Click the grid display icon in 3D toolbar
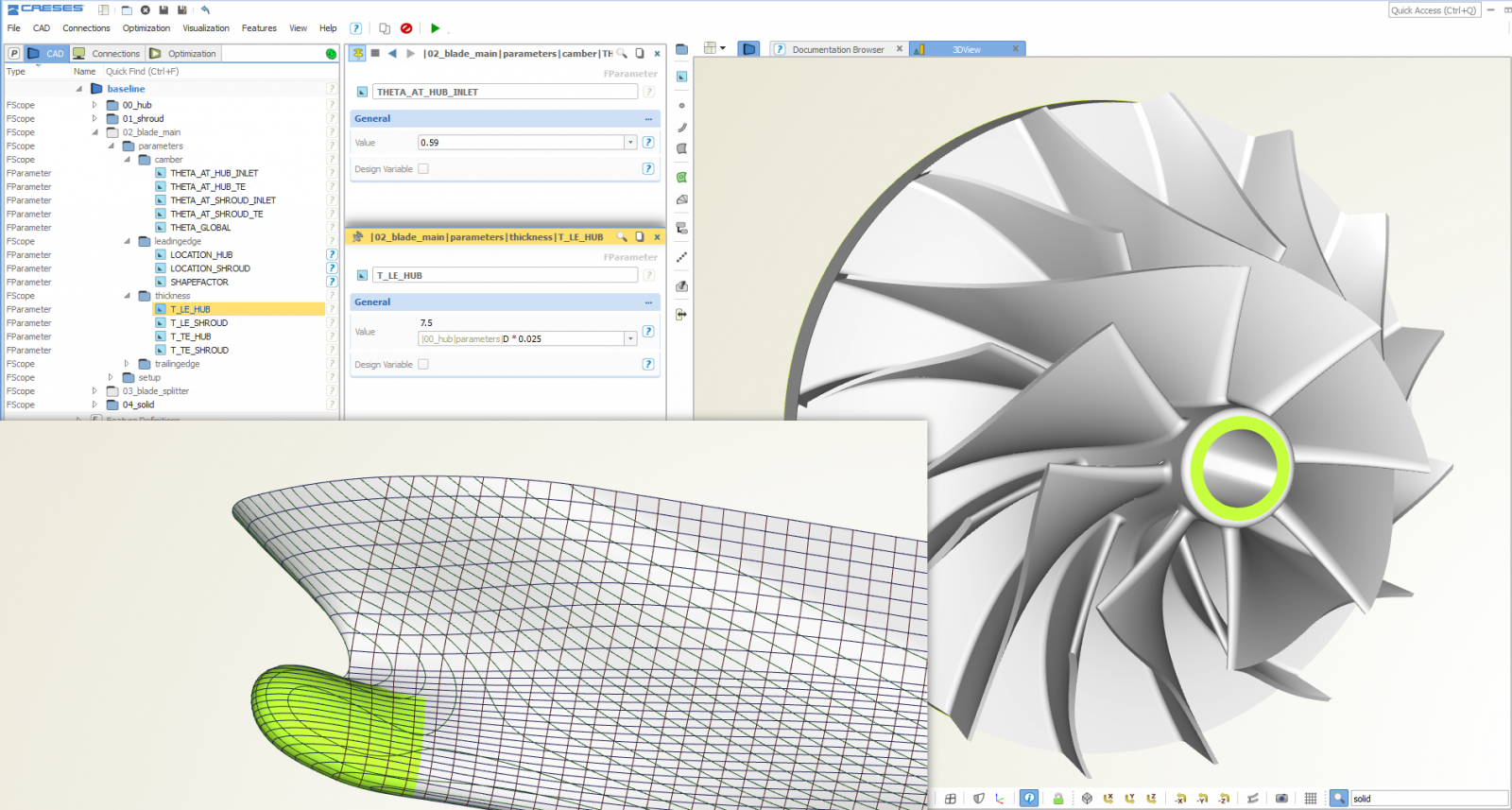This screenshot has height=810, width=1512. [x=1311, y=799]
